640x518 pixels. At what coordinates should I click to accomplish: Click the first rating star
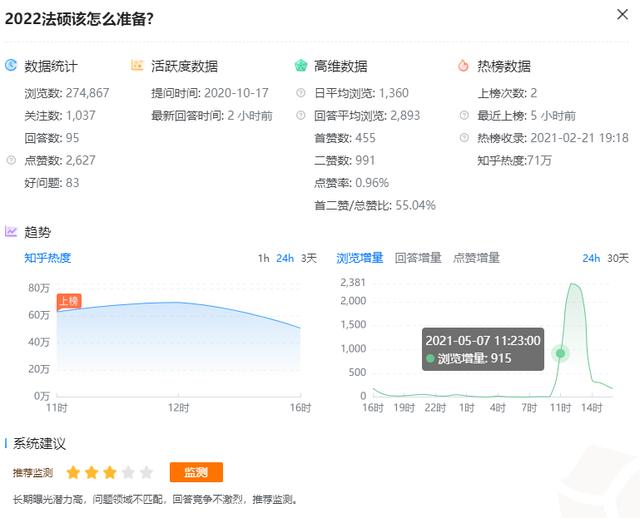pyautogui.click(x=73, y=472)
